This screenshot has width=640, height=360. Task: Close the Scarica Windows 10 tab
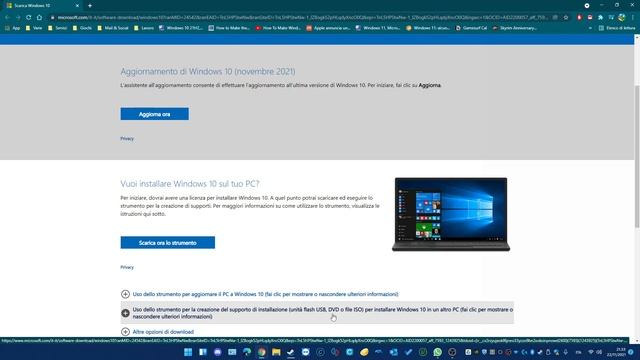[x=77, y=6]
